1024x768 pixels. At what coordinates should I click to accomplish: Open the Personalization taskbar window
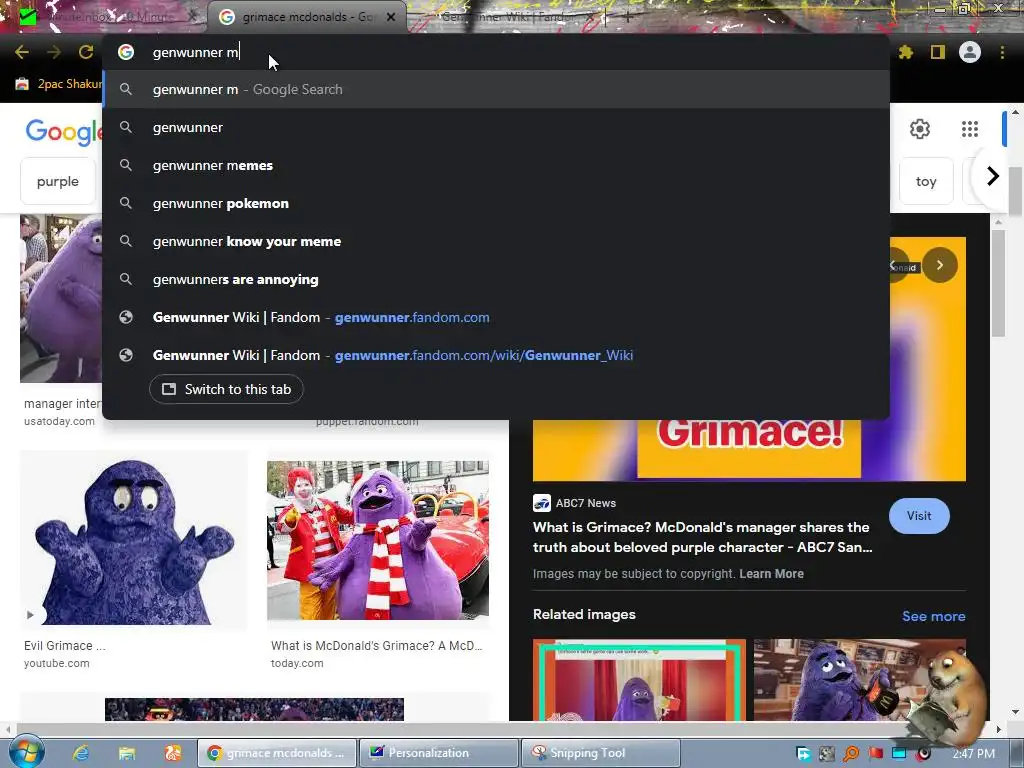(440, 753)
